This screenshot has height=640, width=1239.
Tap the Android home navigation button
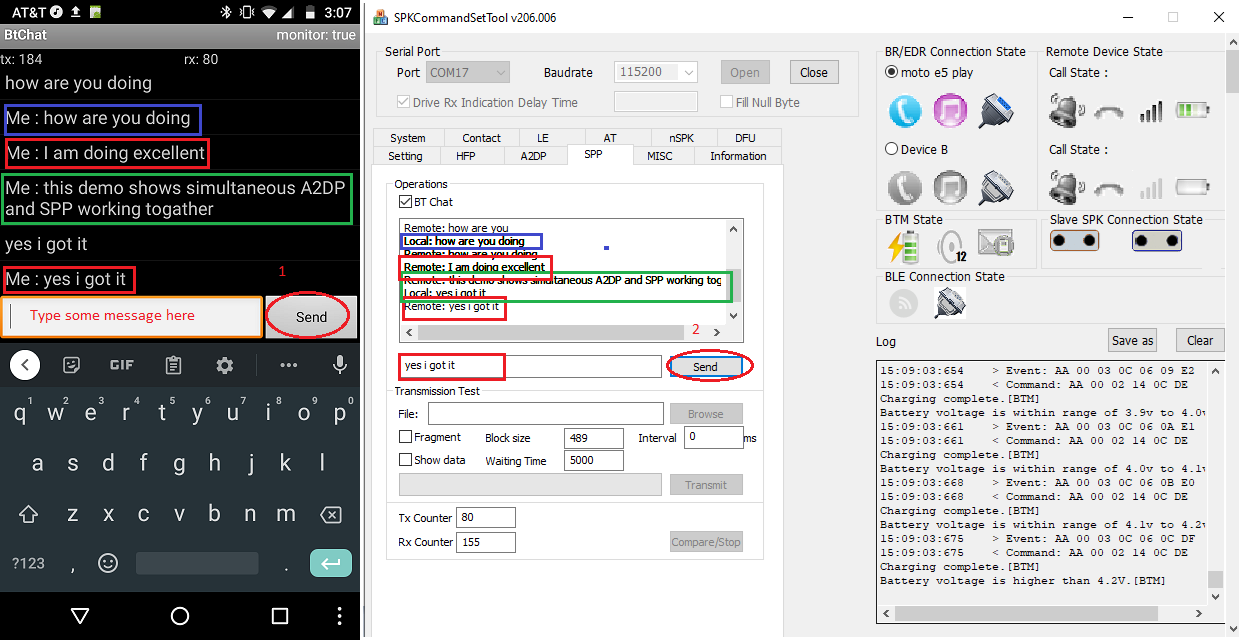(x=180, y=615)
